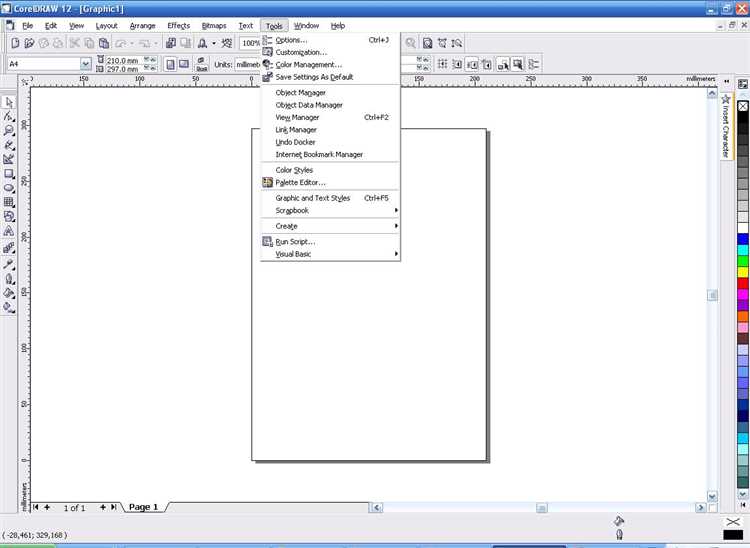Screen dimensions: 750x548
Task: Open the Effects menu
Action: coord(178,26)
